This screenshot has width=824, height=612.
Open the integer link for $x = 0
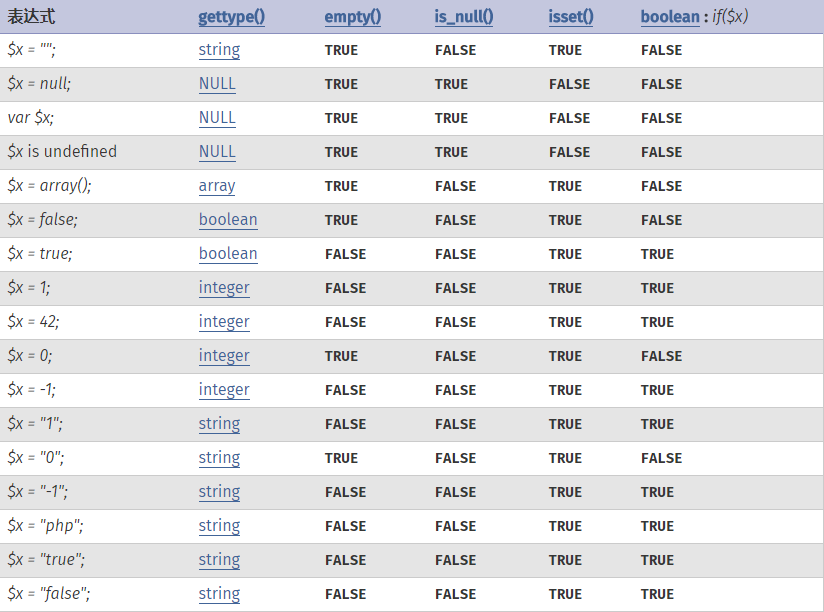224,356
